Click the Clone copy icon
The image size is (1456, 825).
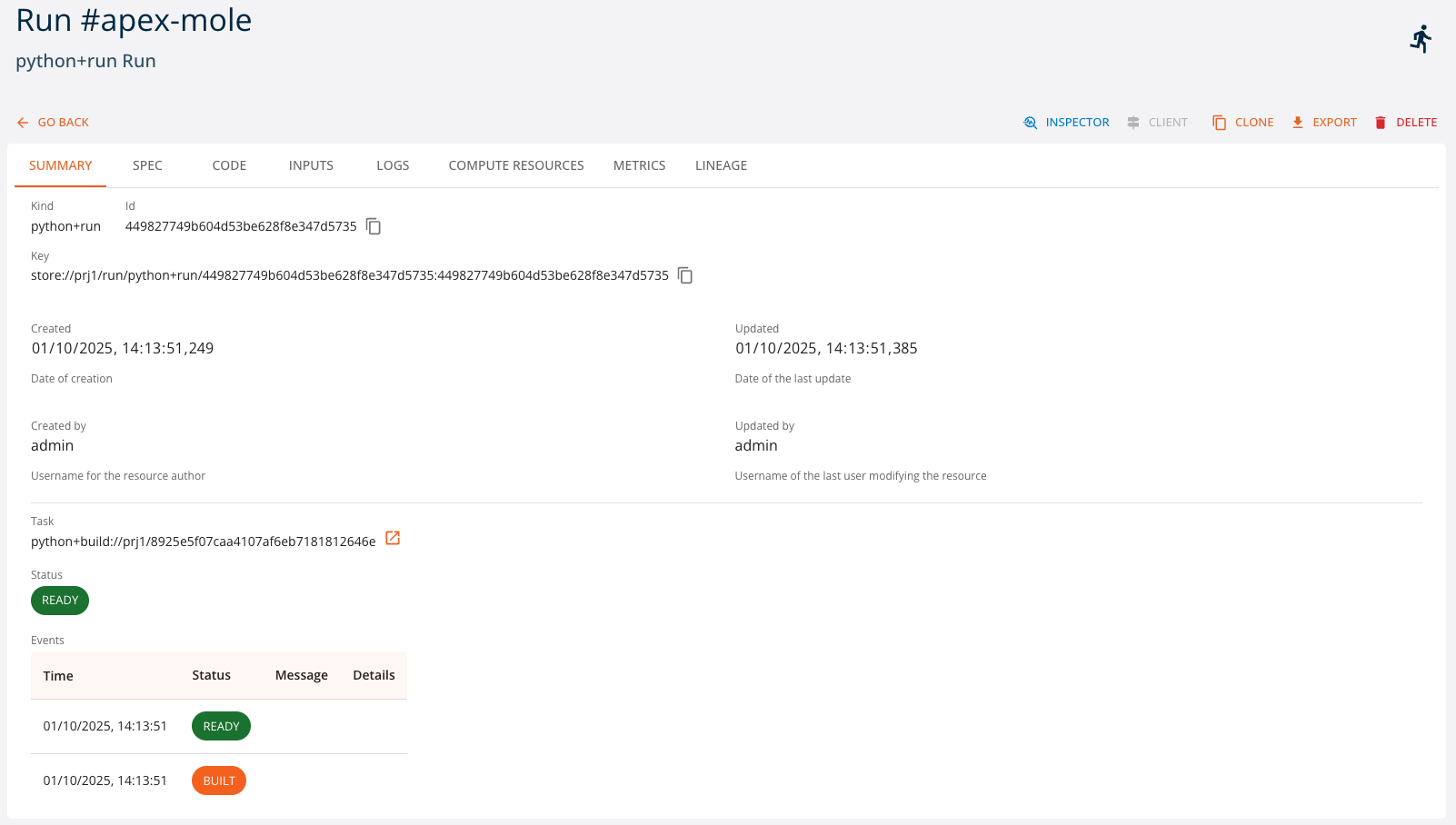coord(1220,123)
